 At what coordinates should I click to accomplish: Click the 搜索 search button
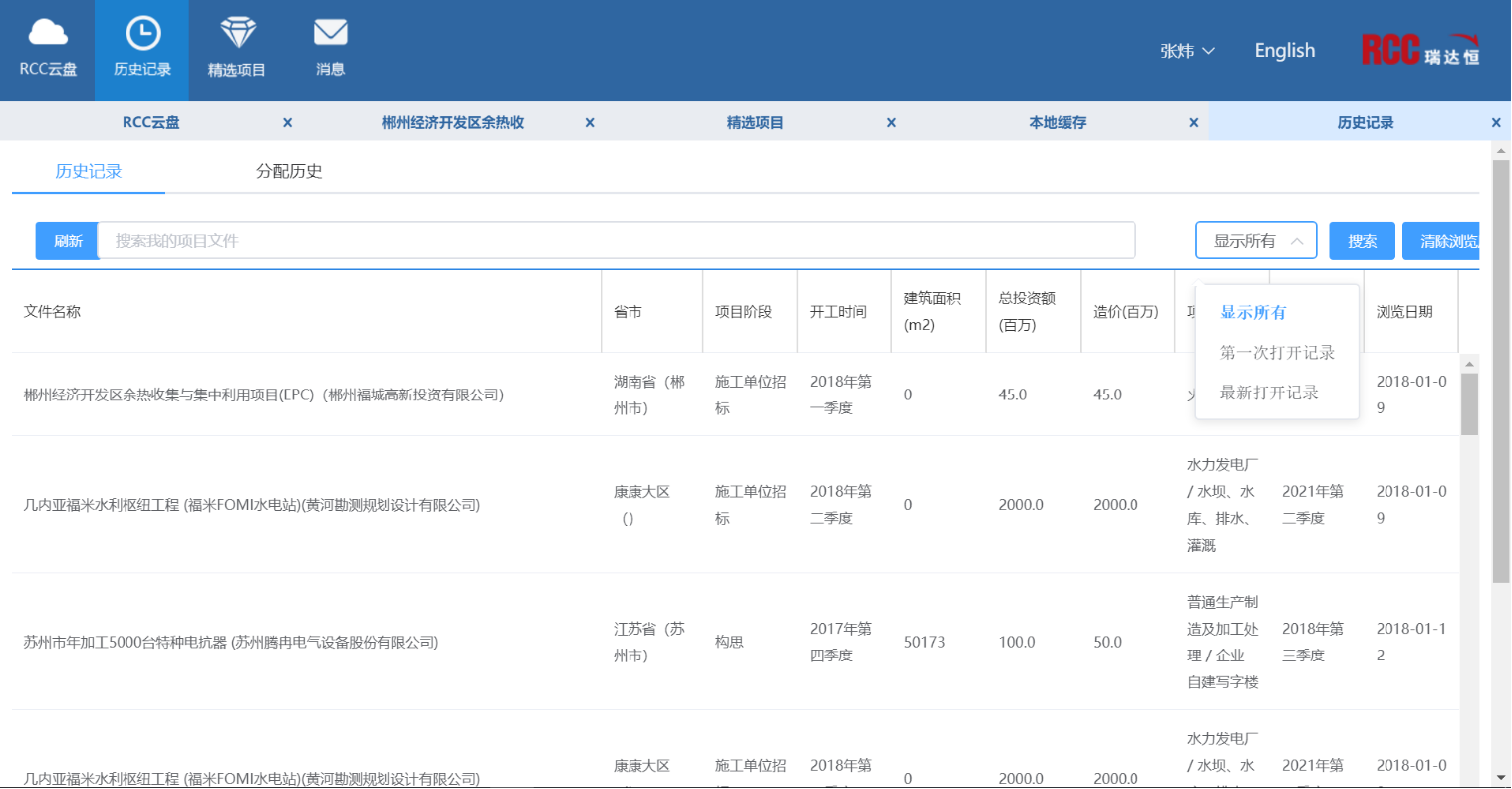(x=1363, y=241)
